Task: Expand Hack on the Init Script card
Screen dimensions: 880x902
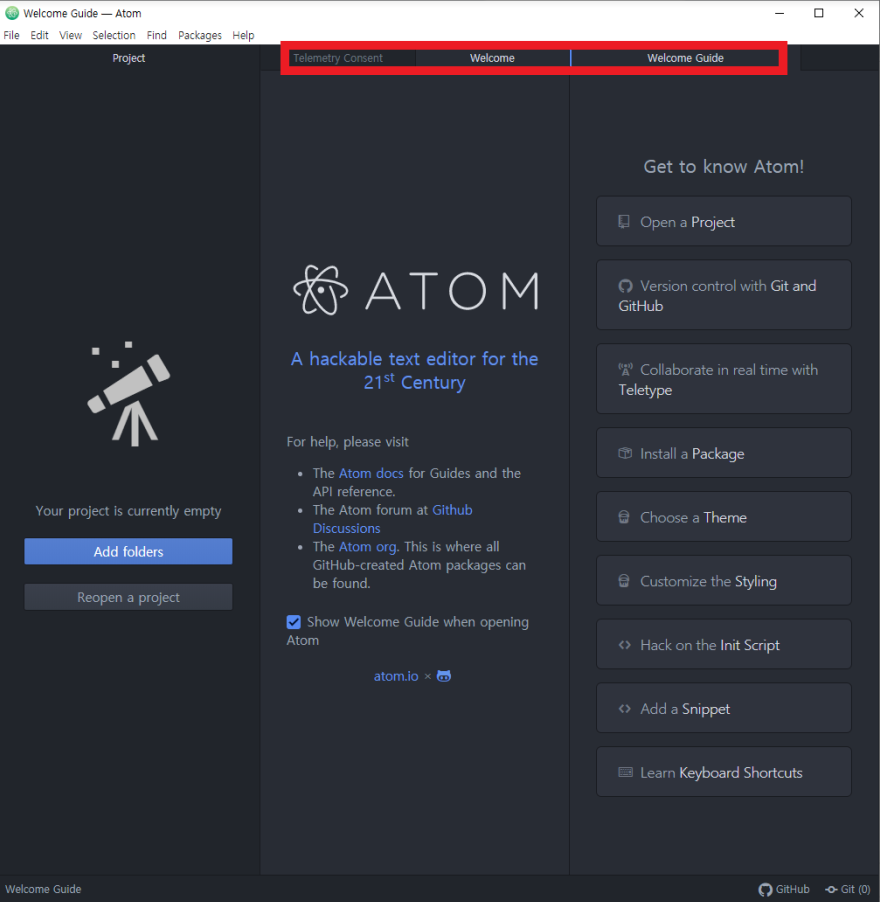Action: (x=724, y=644)
